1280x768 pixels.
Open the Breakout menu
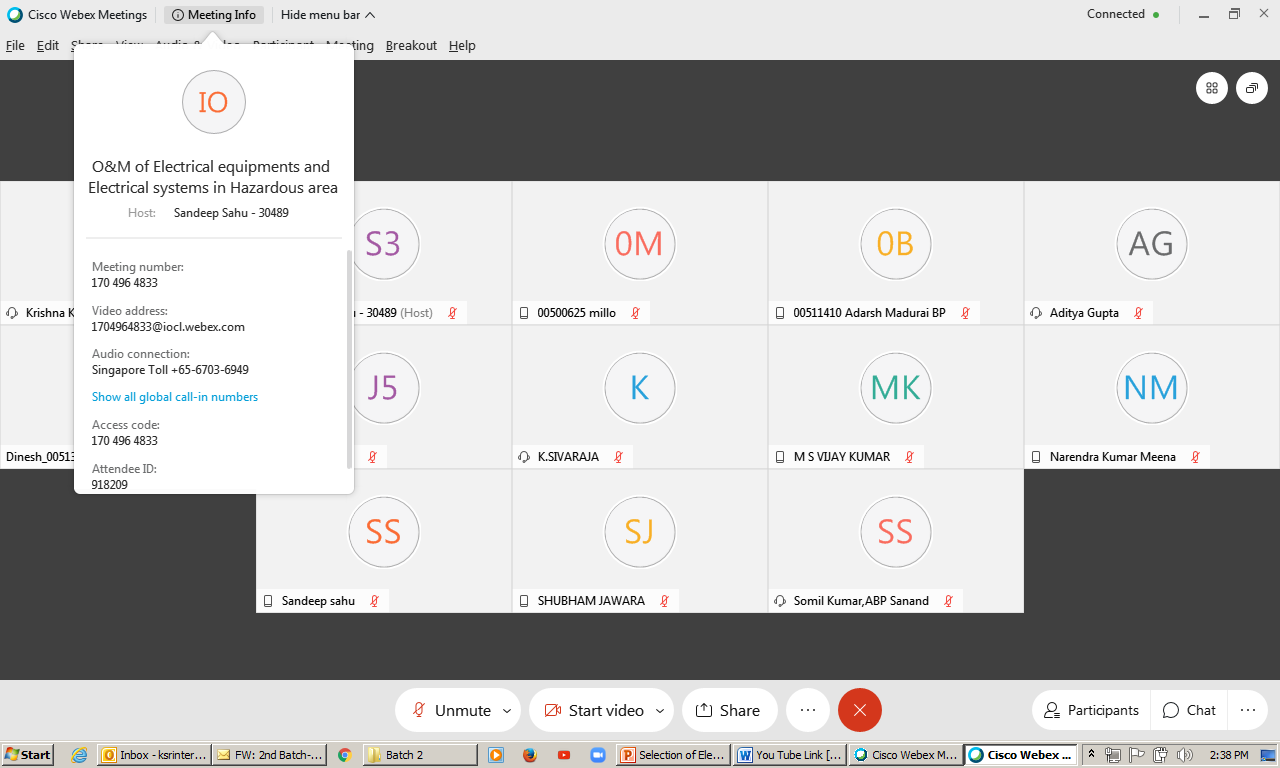[411, 45]
